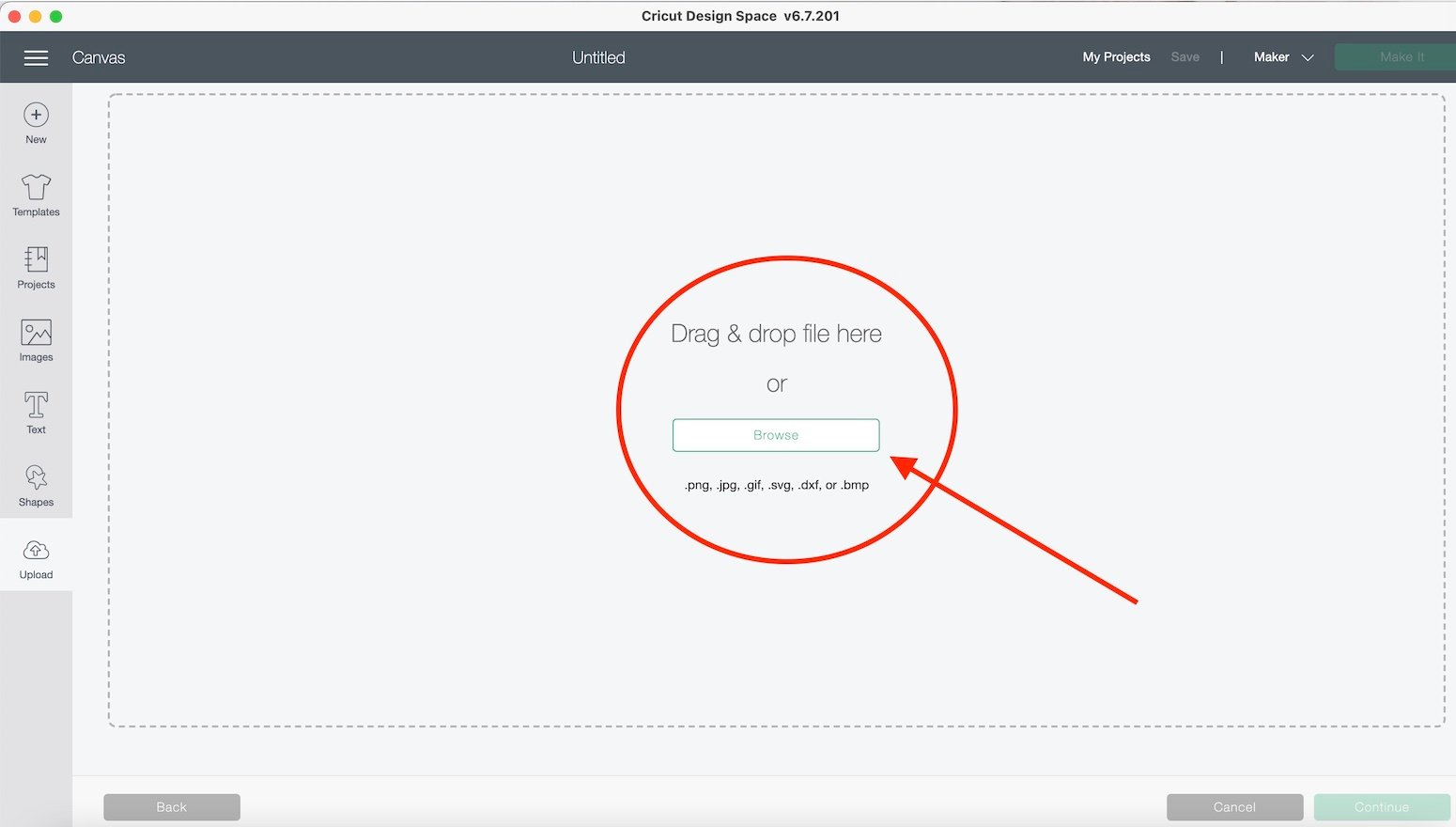
Task: Open the Shapes panel
Action: click(x=36, y=485)
